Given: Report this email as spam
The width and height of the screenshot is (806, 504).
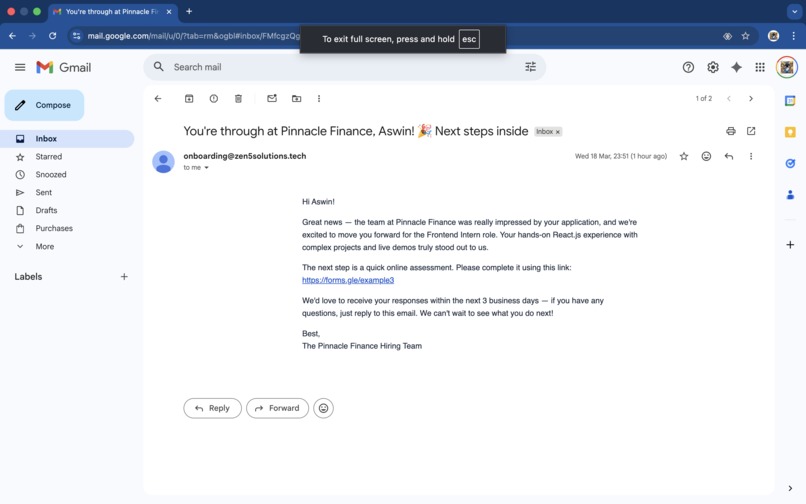Looking at the screenshot, I should [x=214, y=98].
